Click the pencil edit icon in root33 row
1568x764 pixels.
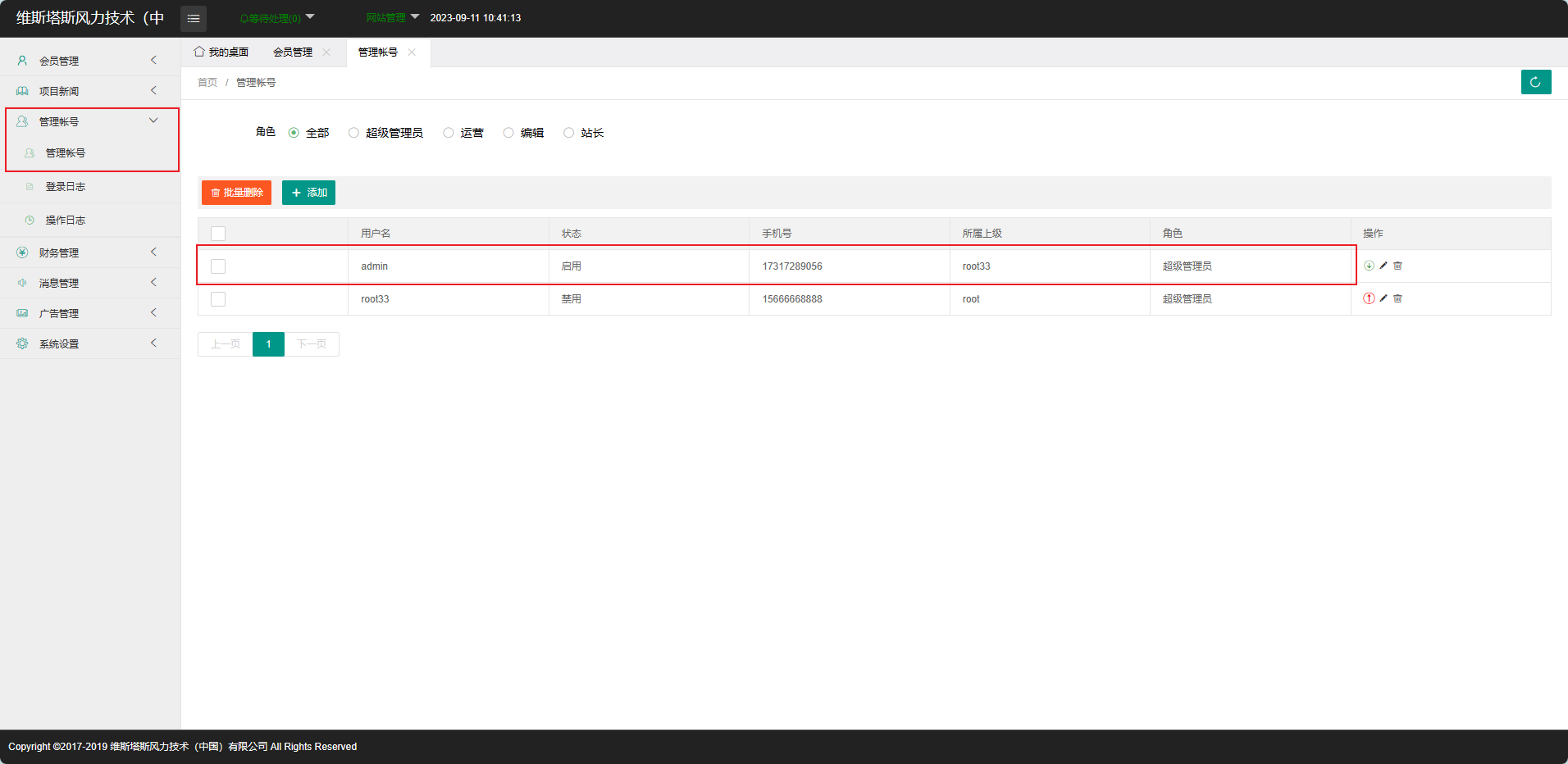click(x=1383, y=298)
